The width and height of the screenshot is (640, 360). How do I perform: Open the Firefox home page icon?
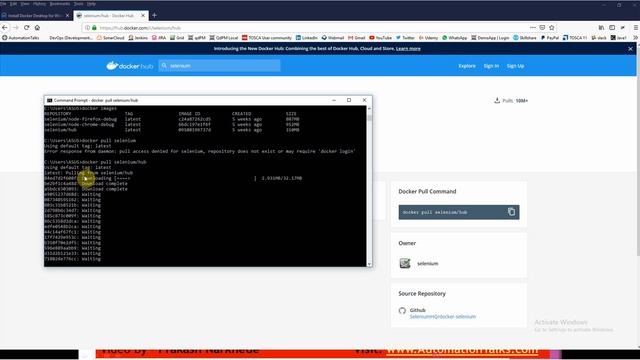pyautogui.click(x=37, y=27)
